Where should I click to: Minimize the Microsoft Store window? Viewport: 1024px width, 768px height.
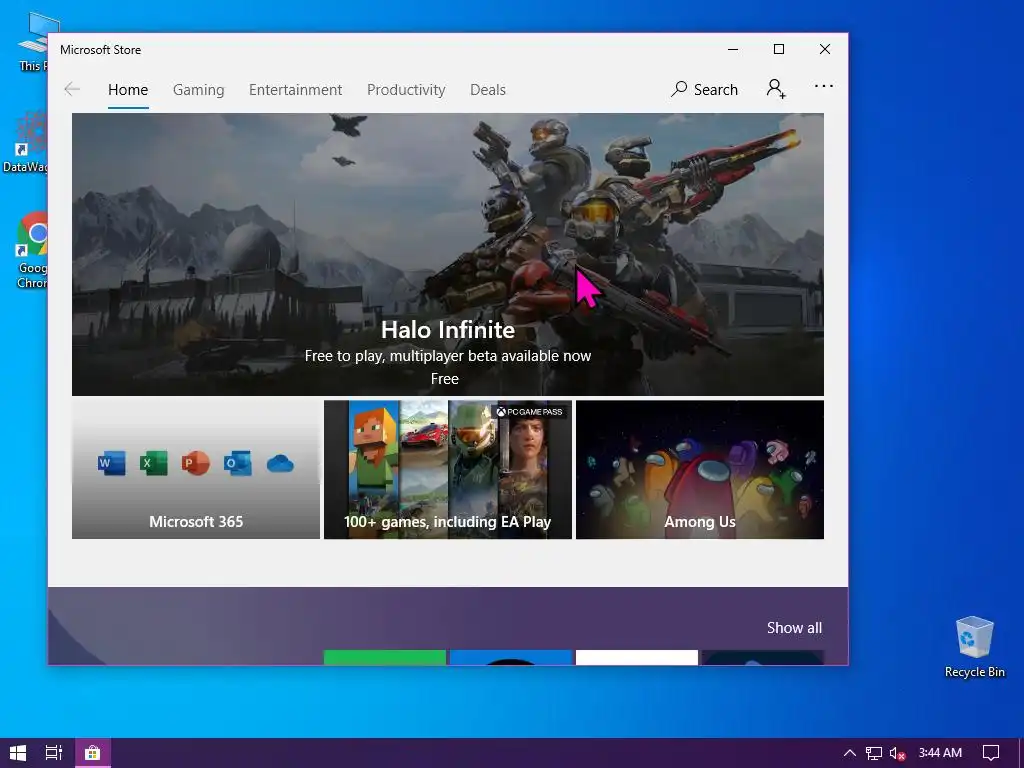pyautogui.click(x=733, y=50)
